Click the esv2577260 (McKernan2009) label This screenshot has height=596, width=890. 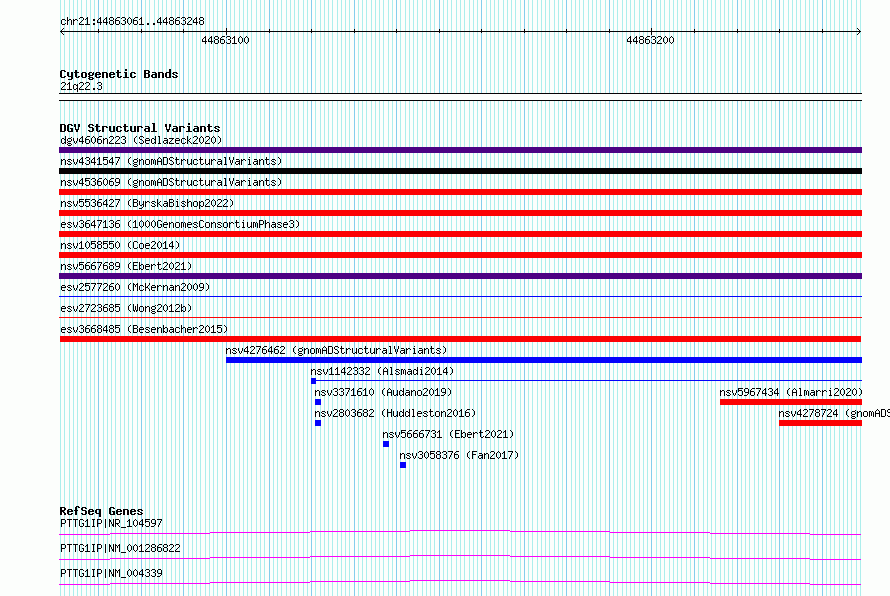tap(135, 287)
